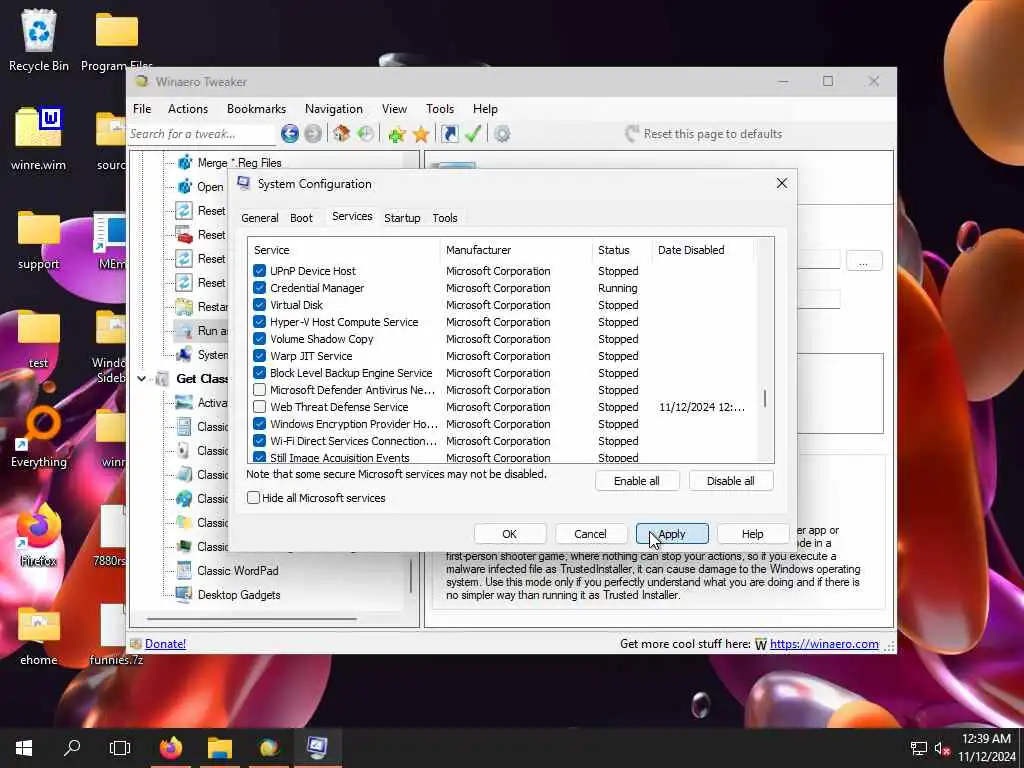
Task: Click the taskbar search magnifier
Action: click(x=72, y=748)
